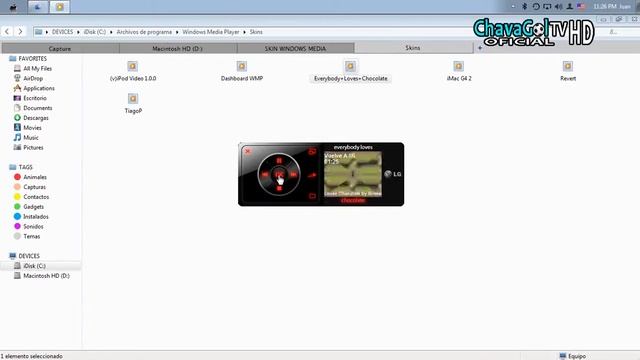Click DEVICES in the address path
640x360 pixels.
[x=62, y=32]
